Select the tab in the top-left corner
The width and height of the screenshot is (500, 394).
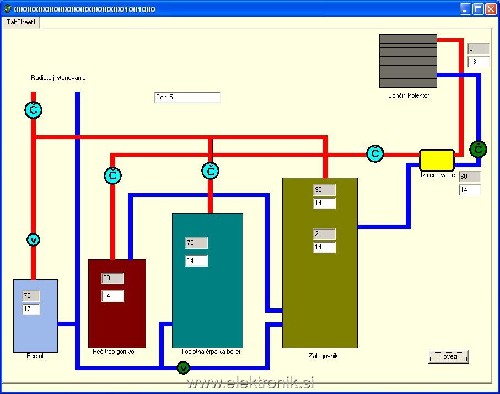[x=21, y=22]
